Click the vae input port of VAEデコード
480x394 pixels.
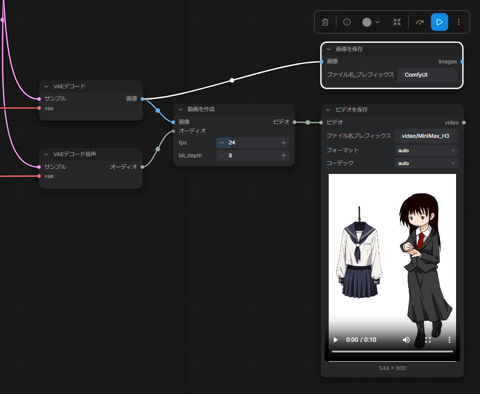39,108
